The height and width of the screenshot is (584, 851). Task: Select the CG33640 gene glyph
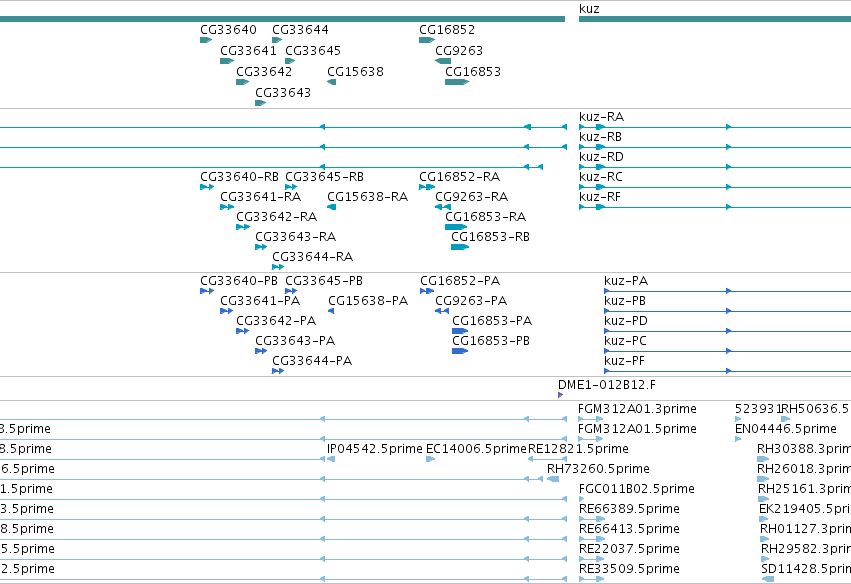(x=206, y=40)
